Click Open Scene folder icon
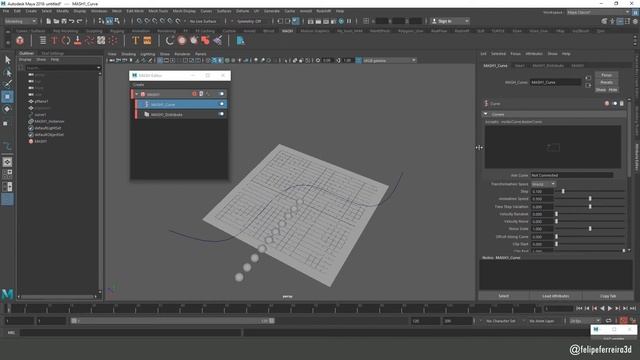 [56, 21]
